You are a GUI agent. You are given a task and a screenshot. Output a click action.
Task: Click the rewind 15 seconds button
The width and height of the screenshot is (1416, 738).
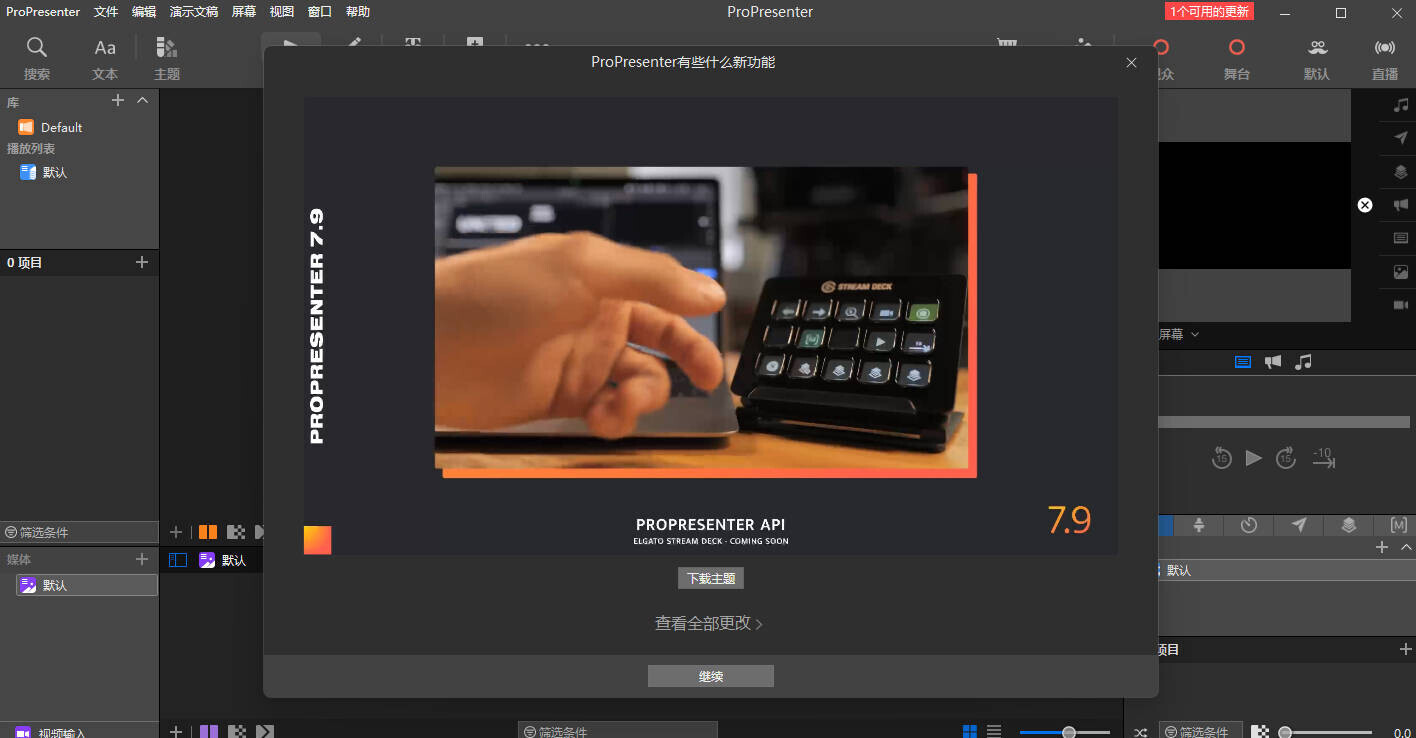[1221, 458]
